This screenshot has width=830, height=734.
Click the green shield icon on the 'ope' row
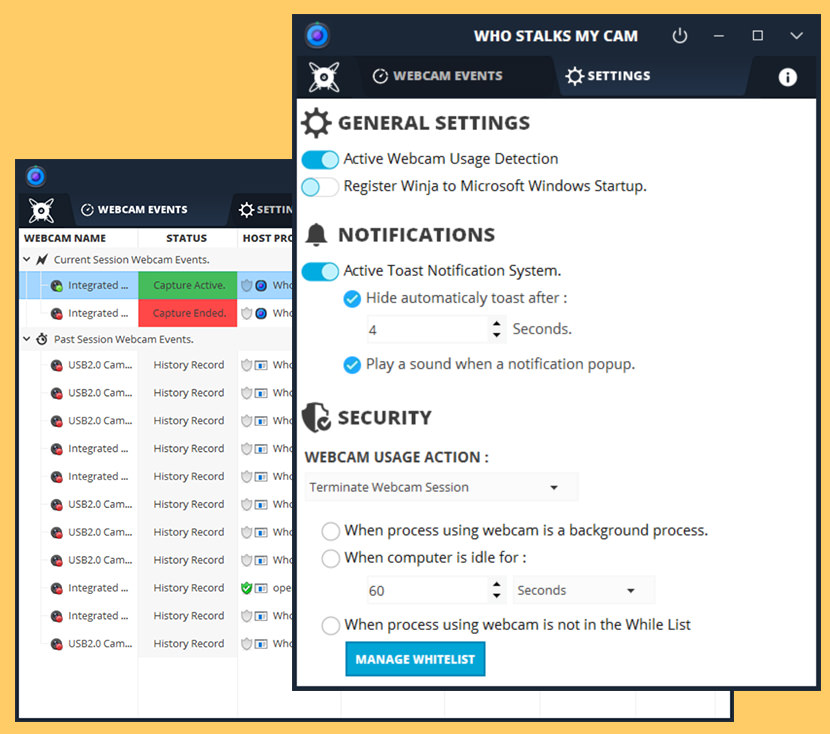tap(246, 588)
